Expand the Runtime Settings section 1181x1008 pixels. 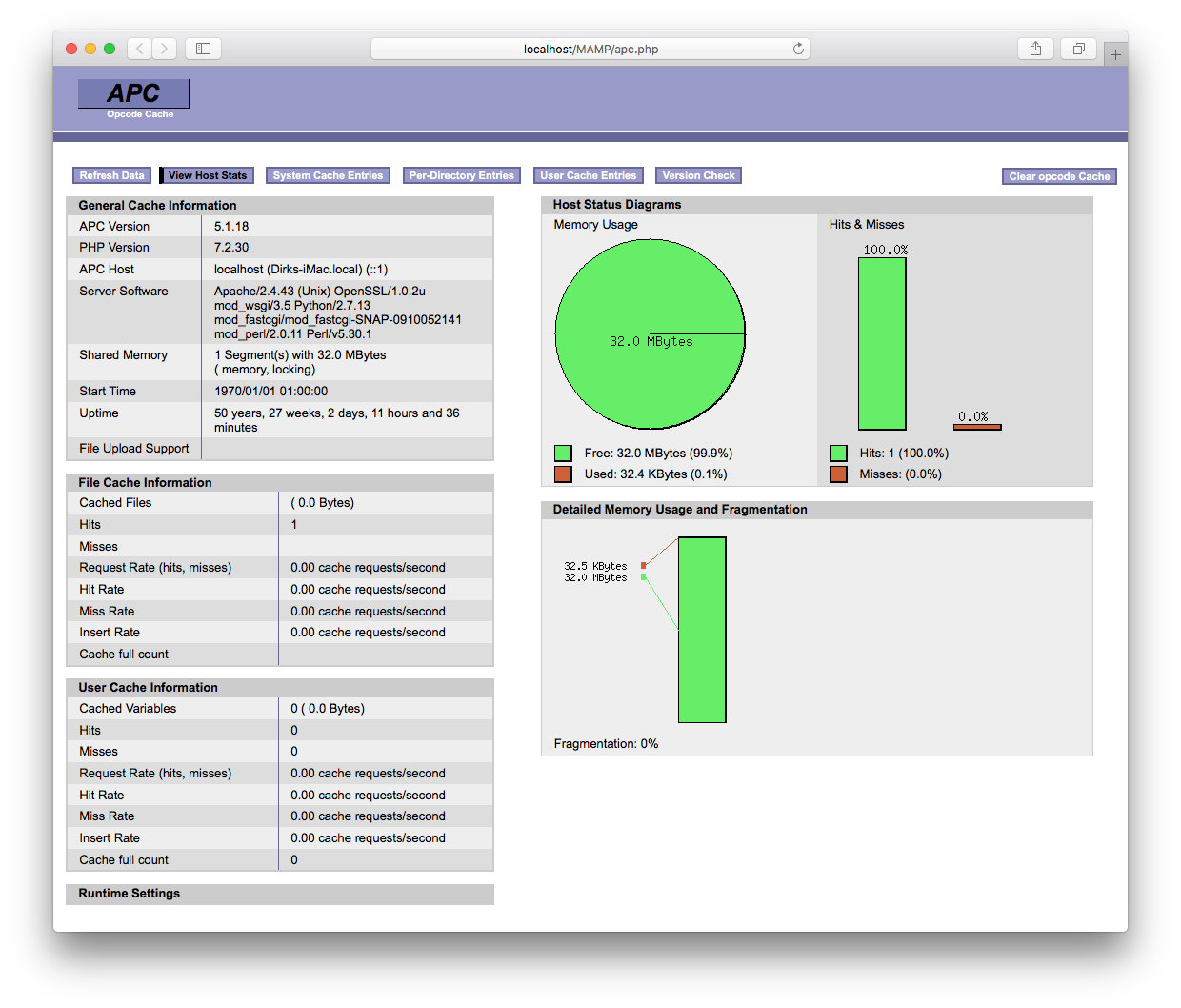pos(129,894)
